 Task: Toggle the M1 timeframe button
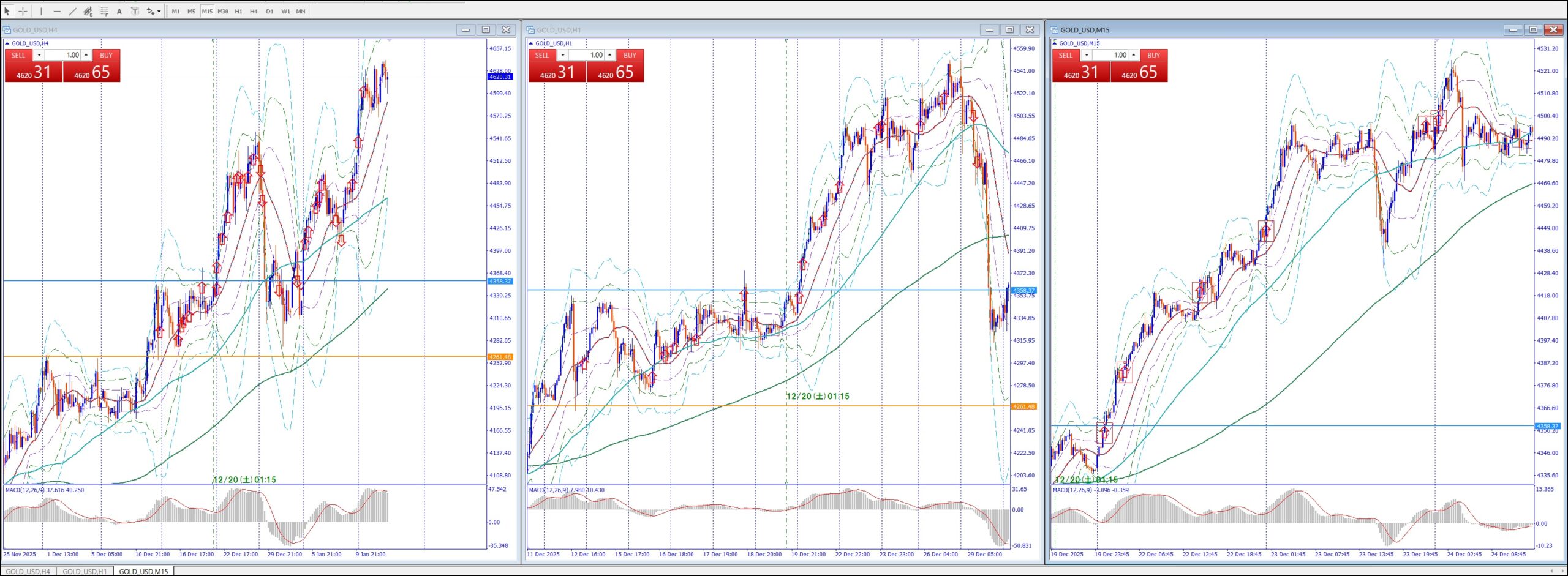pos(176,11)
